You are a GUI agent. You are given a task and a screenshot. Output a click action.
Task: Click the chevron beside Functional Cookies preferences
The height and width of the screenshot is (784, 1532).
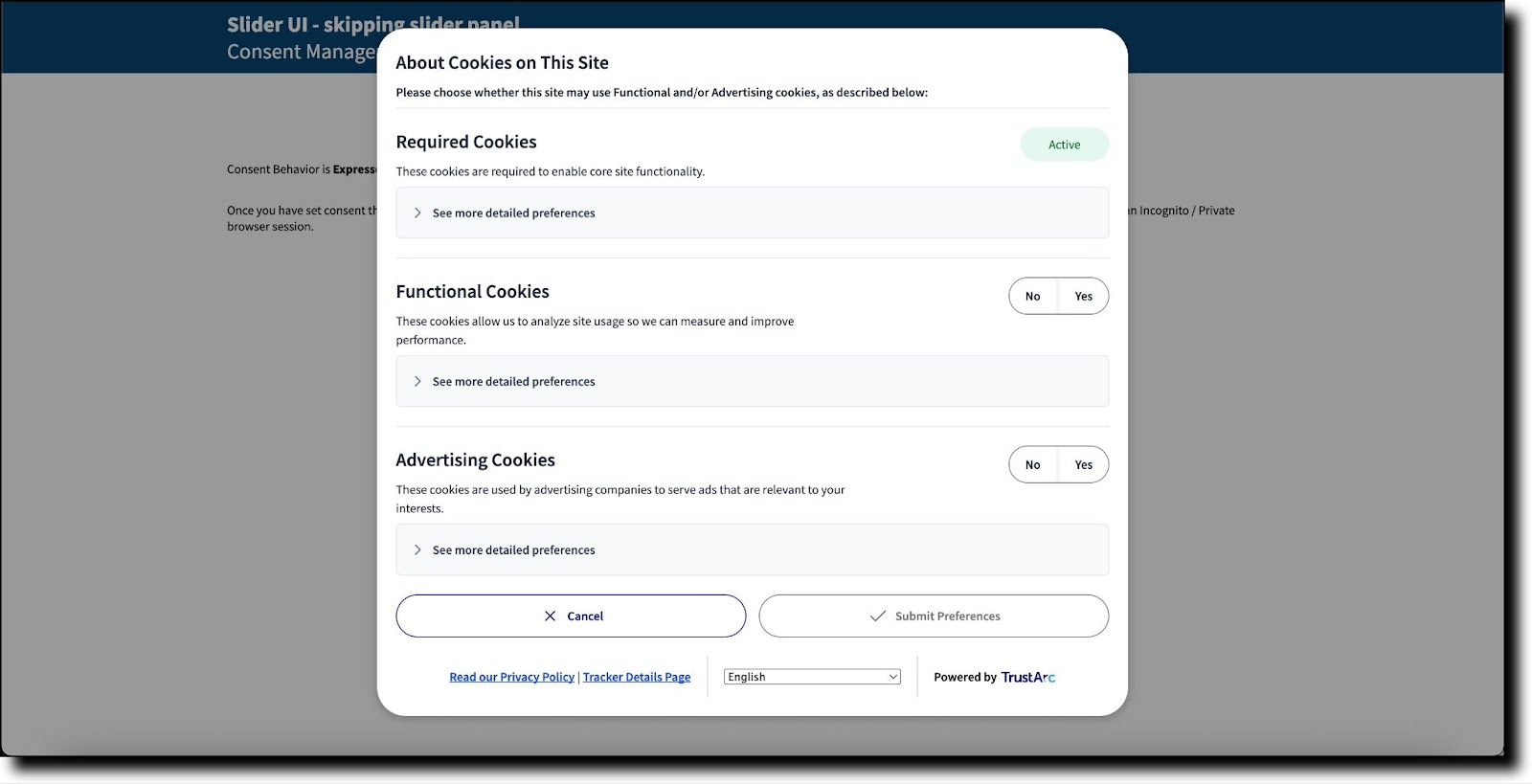[417, 381]
